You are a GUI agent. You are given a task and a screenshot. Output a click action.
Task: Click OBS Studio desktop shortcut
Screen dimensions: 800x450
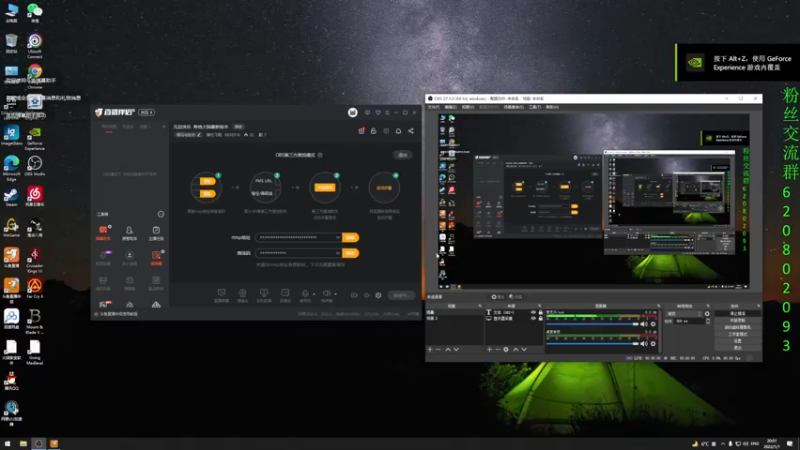(35, 166)
